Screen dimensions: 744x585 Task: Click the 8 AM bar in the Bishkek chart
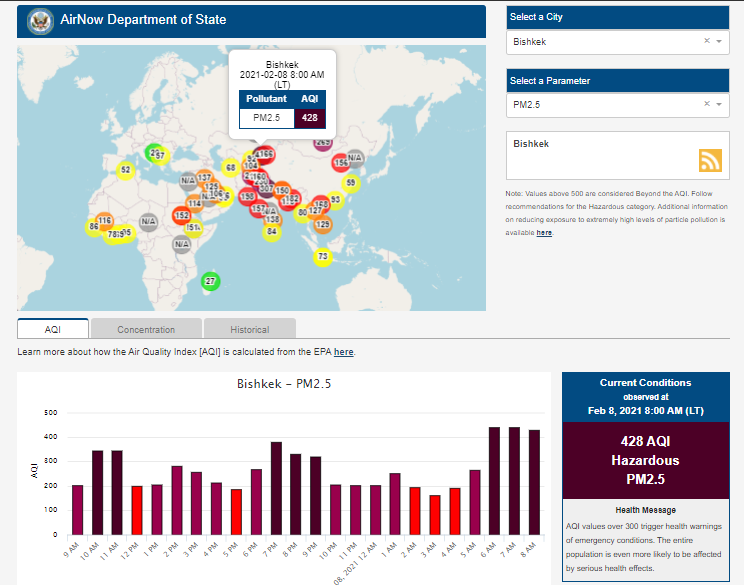[x=533, y=482]
